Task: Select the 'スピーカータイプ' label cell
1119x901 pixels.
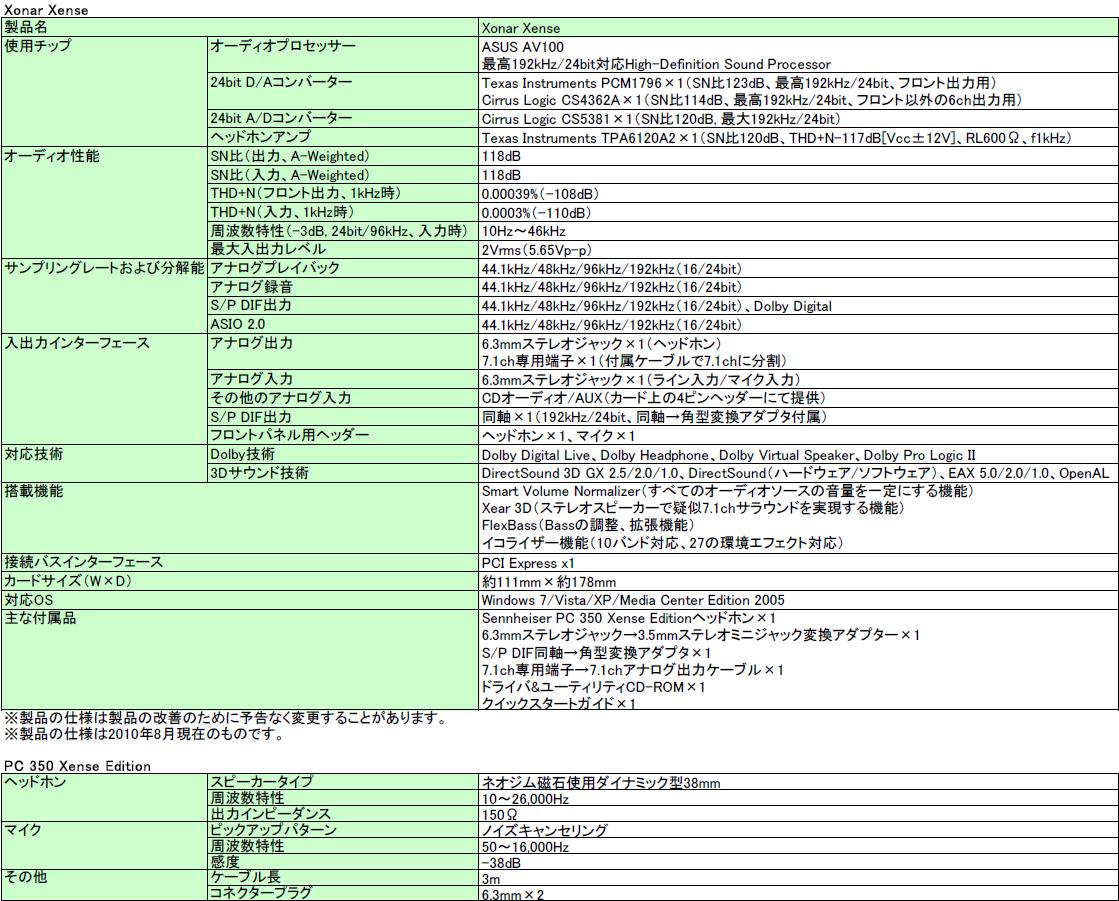Action: click(343, 782)
